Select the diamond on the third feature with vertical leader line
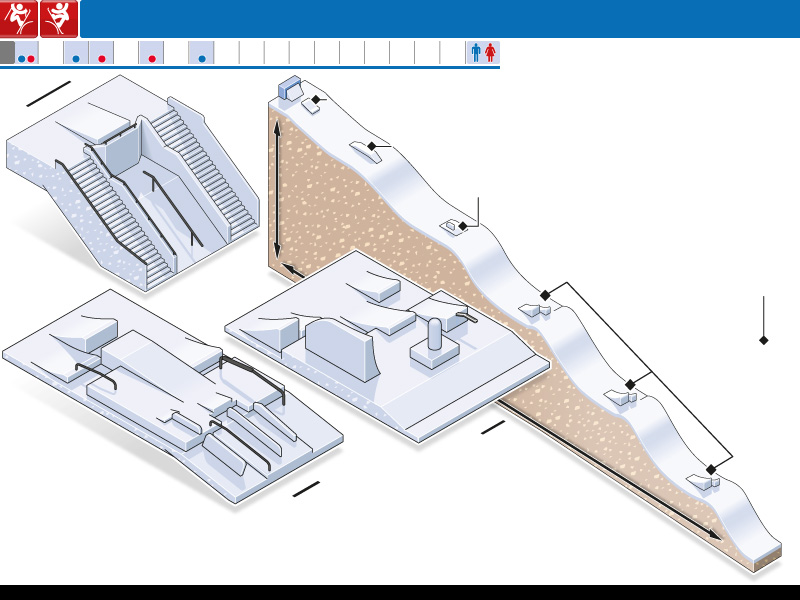Viewport: 800px width, 600px height. (x=462, y=227)
